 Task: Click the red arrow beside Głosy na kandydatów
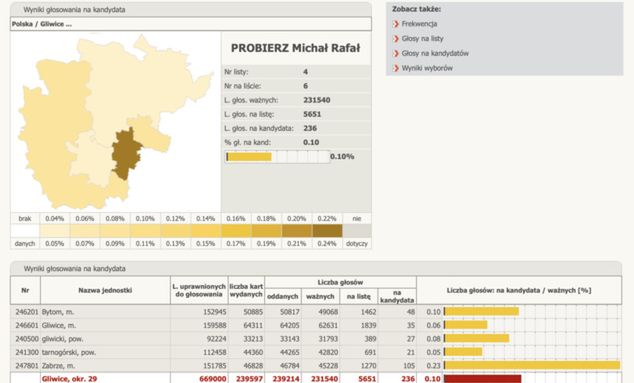396,53
